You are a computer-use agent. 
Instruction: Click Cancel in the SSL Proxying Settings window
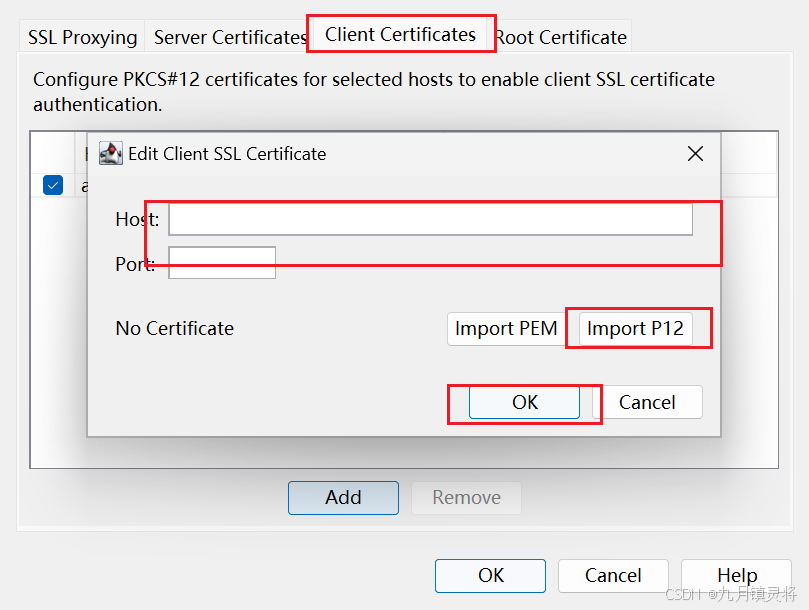point(613,575)
